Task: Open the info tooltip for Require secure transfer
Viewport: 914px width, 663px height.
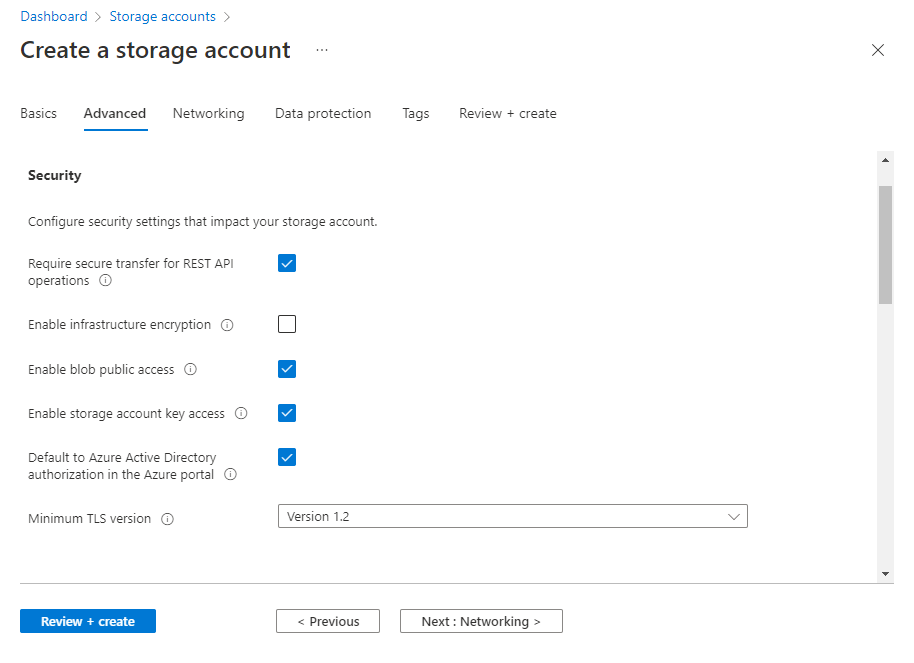Action: click(105, 281)
